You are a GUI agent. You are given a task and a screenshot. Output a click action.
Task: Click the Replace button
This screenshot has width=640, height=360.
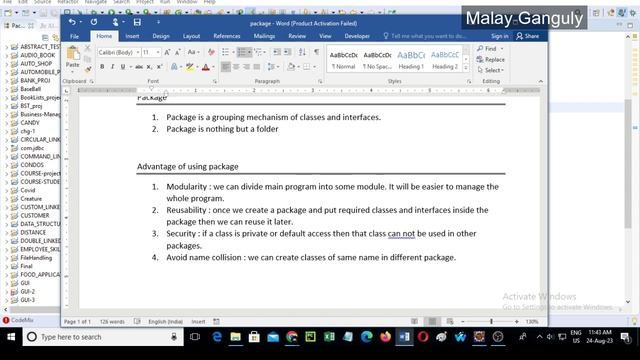491,60
